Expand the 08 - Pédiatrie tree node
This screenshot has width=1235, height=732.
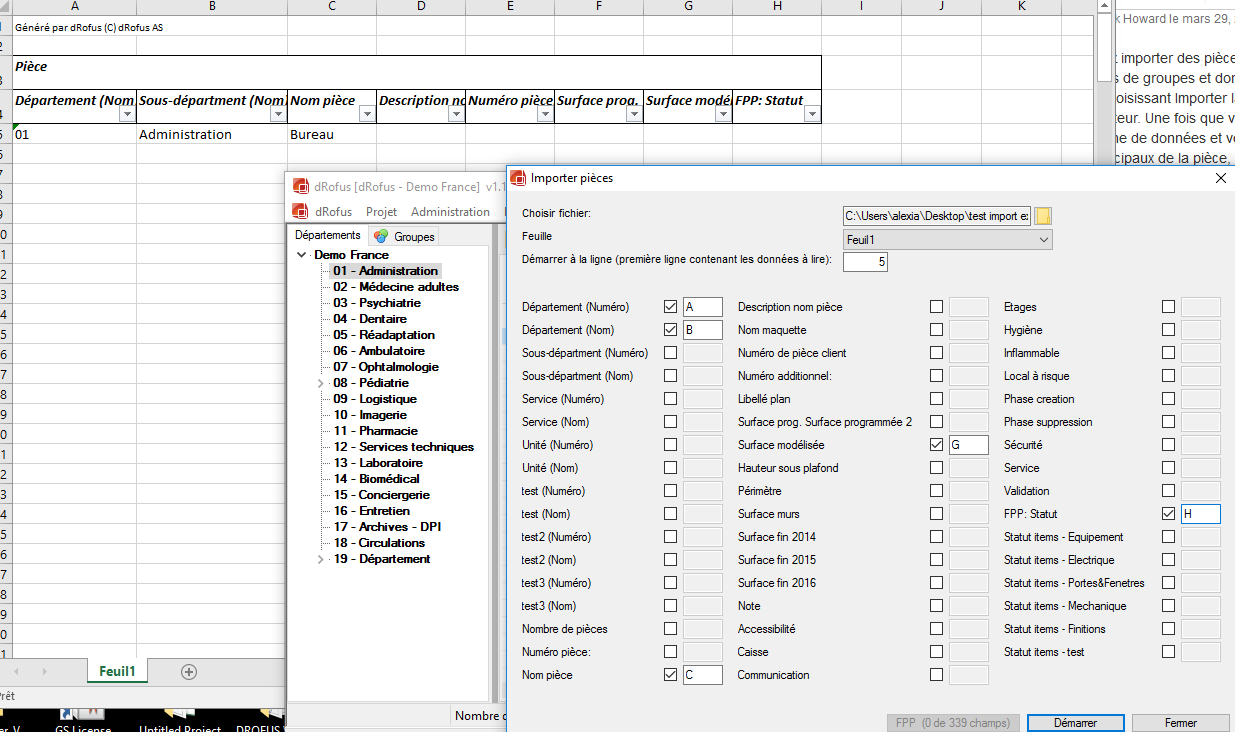[x=320, y=383]
